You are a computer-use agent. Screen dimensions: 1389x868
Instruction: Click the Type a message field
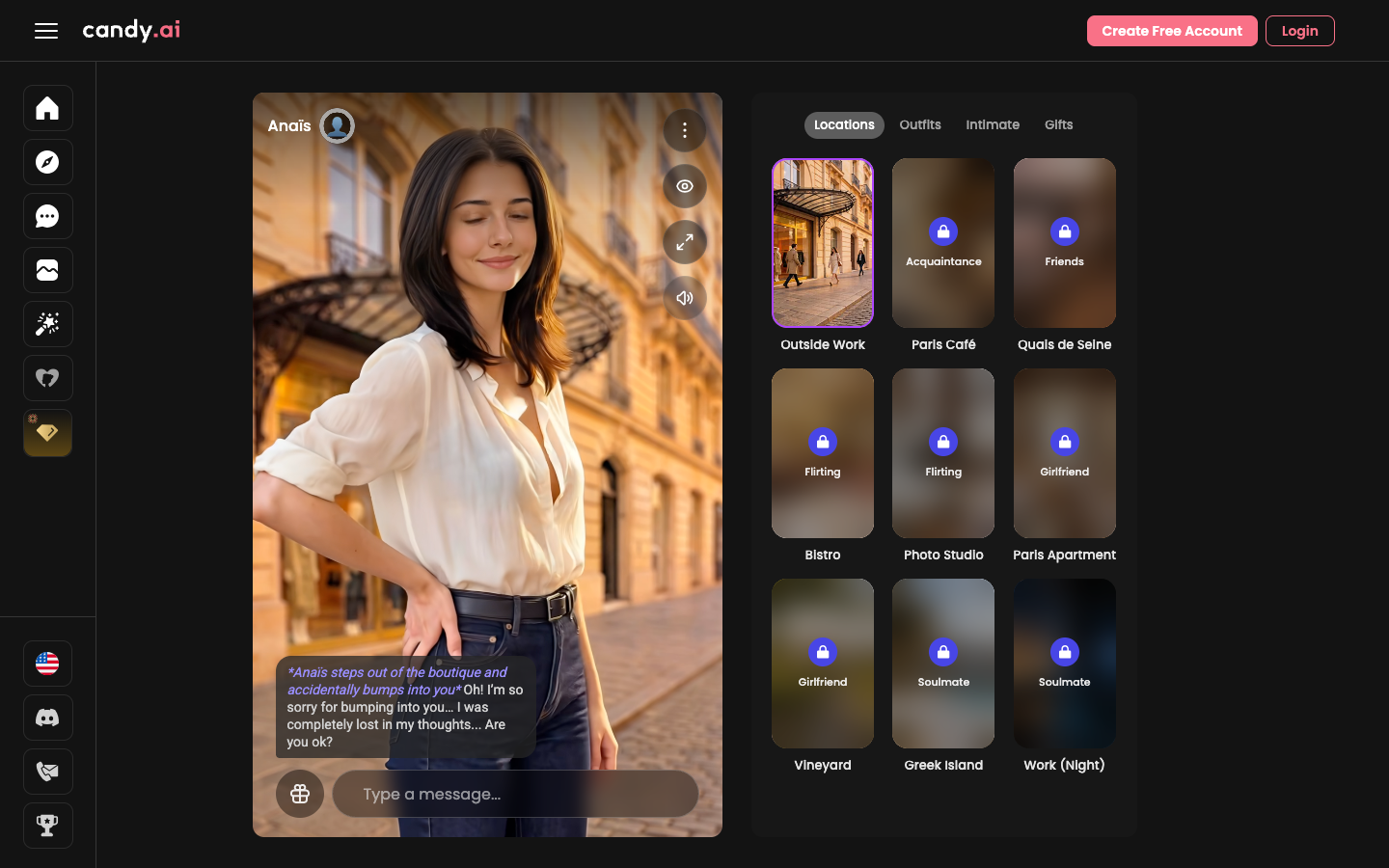coord(515,794)
